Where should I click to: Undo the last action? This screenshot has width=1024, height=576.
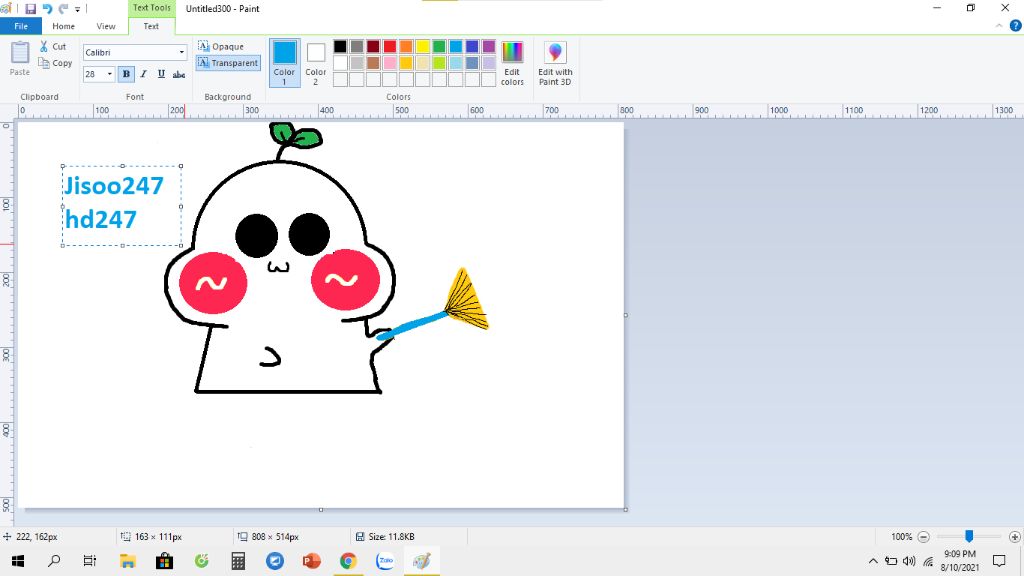47,8
